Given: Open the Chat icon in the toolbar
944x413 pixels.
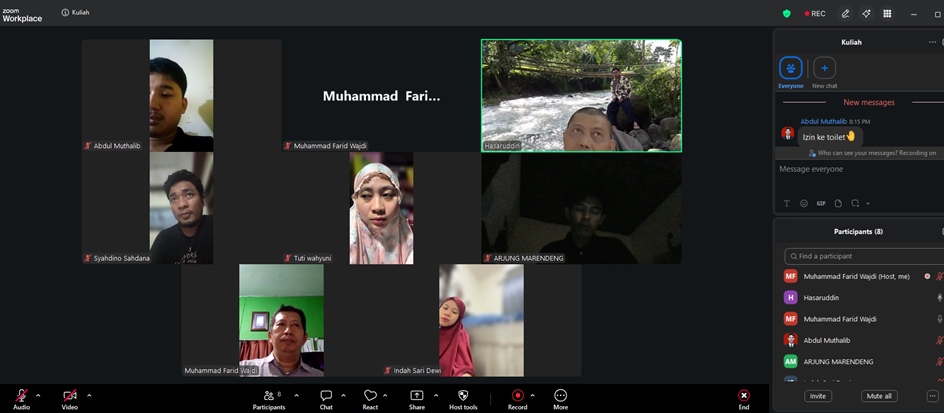Looking at the screenshot, I should point(326,396).
